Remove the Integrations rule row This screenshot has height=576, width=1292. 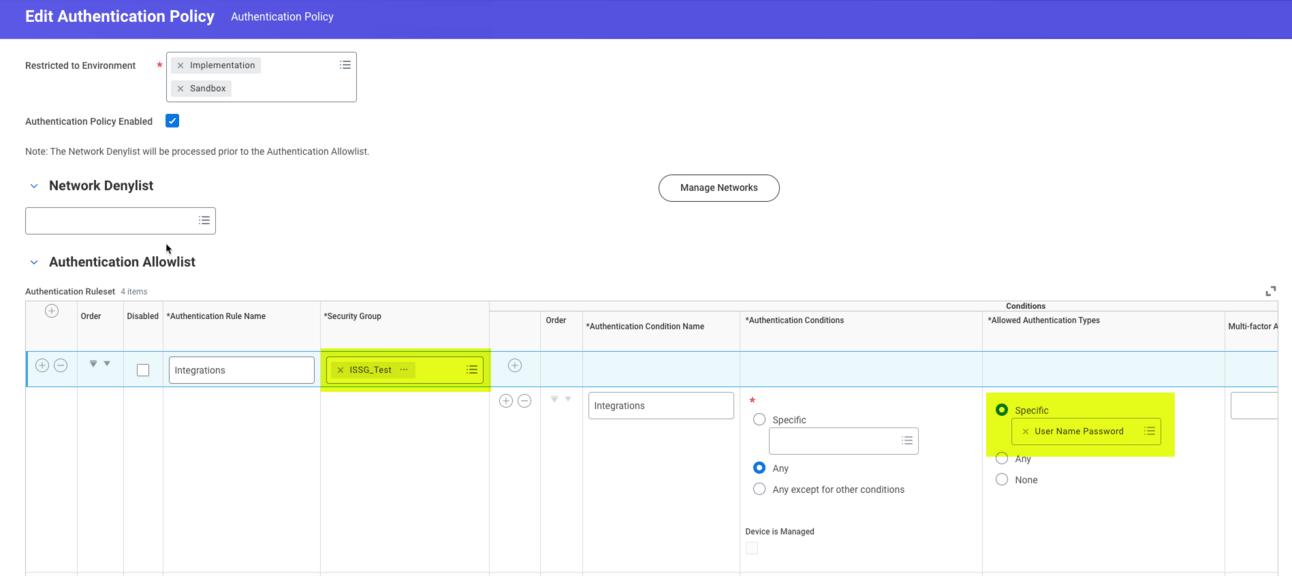(60, 365)
